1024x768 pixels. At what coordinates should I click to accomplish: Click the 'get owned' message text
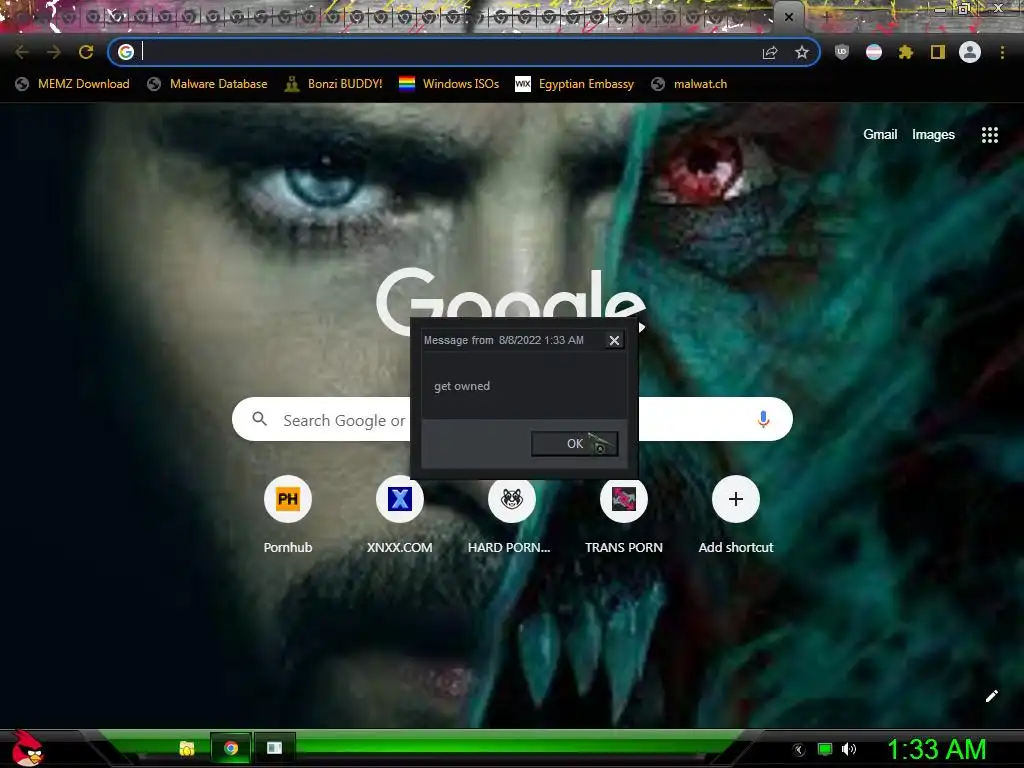tap(462, 386)
